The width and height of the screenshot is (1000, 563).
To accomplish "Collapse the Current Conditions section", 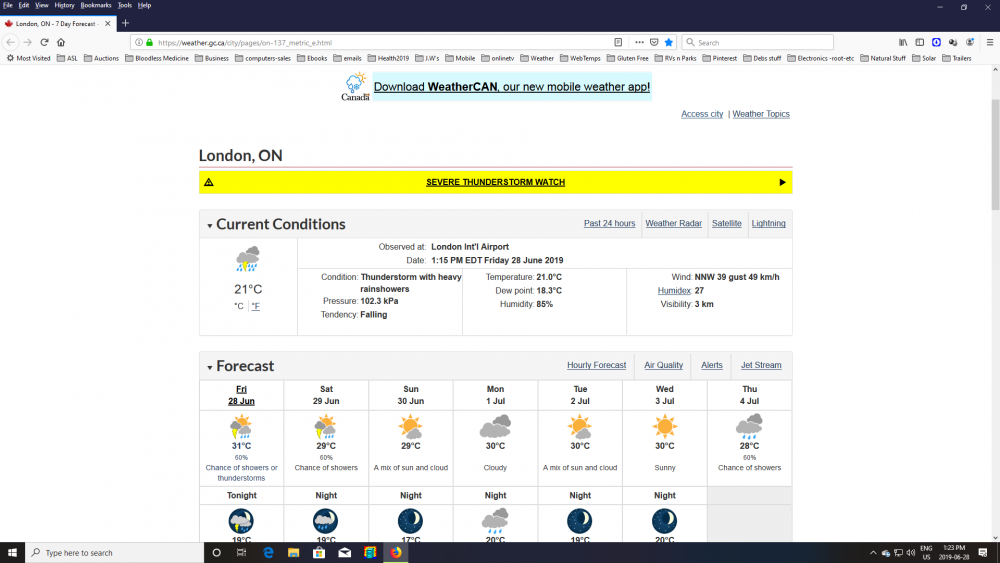I will pyautogui.click(x=210, y=225).
